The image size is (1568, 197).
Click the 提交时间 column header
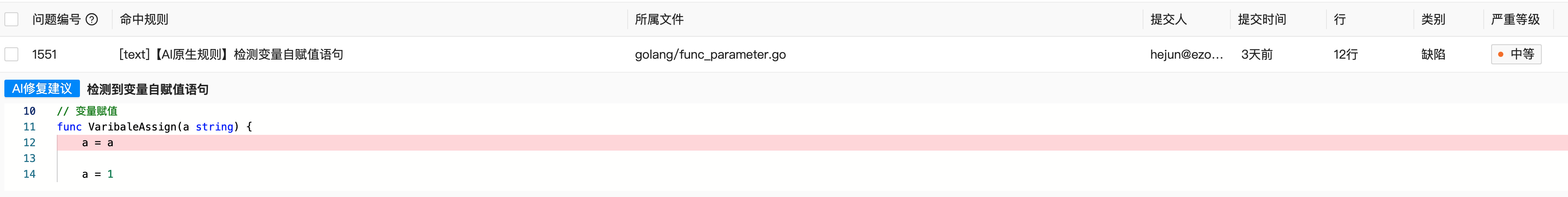tap(1262, 20)
